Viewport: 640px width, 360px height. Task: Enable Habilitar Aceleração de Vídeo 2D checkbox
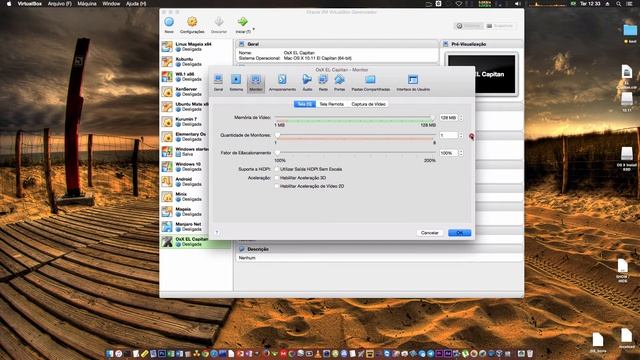(x=277, y=186)
